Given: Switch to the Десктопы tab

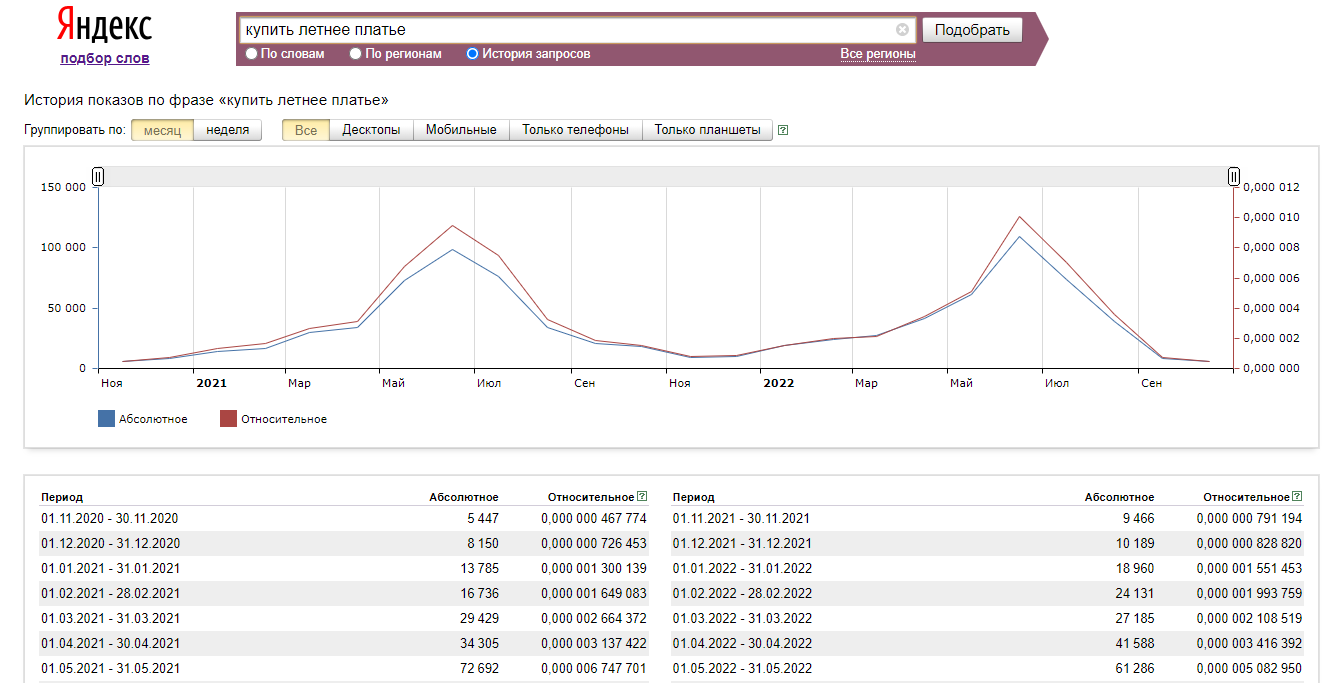Looking at the screenshot, I should (x=371, y=130).
